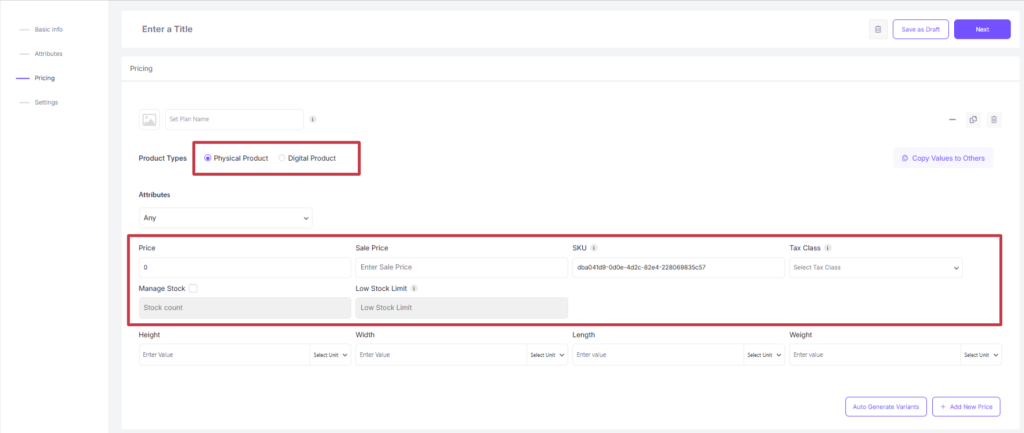
Task: Open the Length Select Unit dropdown
Action: point(764,355)
